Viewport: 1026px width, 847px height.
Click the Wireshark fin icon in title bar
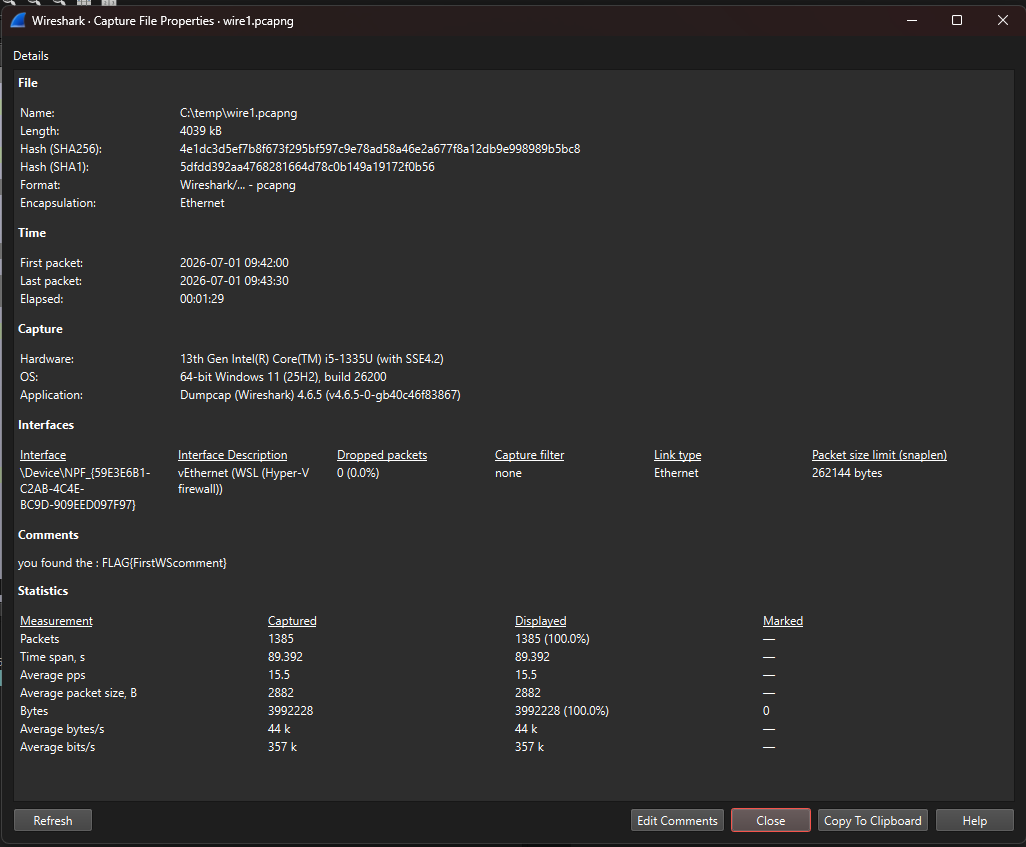[x=18, y=20]
